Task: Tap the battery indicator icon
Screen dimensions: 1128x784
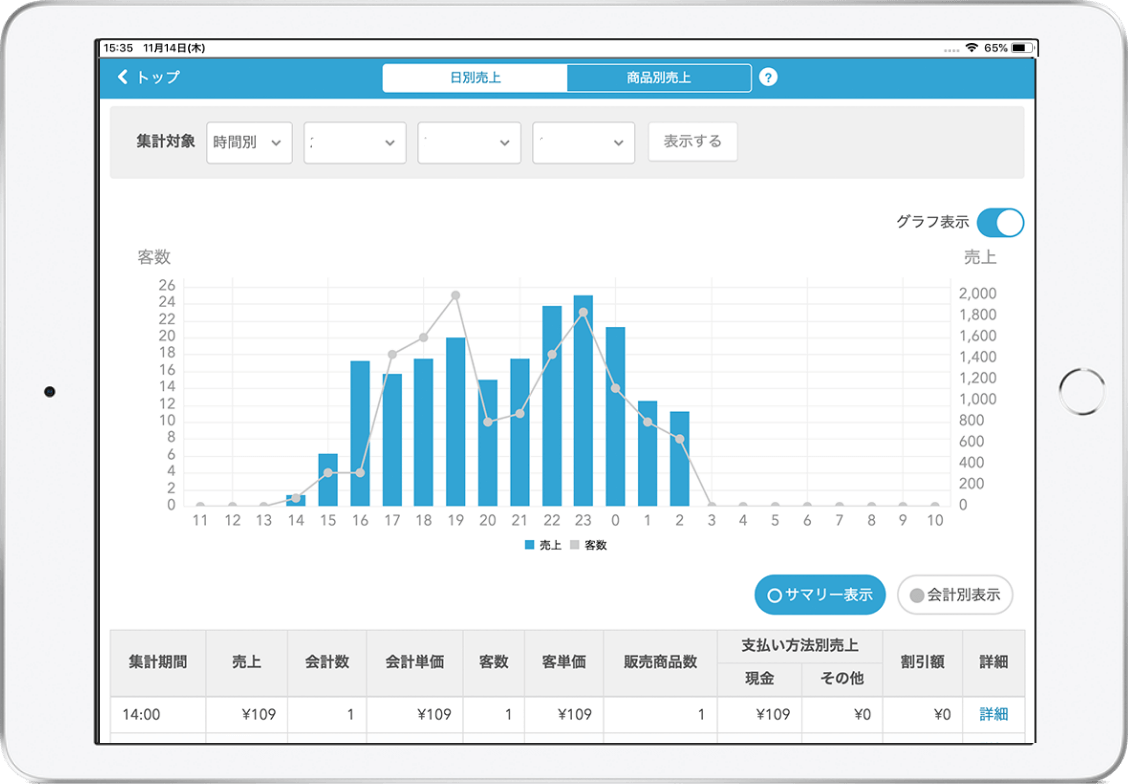Action: point(1021,48)
